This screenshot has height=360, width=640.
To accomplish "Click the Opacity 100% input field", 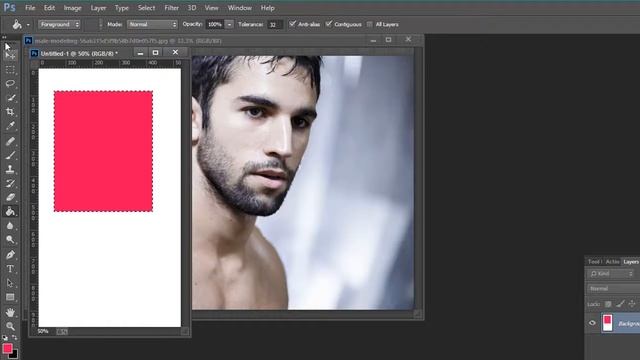I will 215,24.
